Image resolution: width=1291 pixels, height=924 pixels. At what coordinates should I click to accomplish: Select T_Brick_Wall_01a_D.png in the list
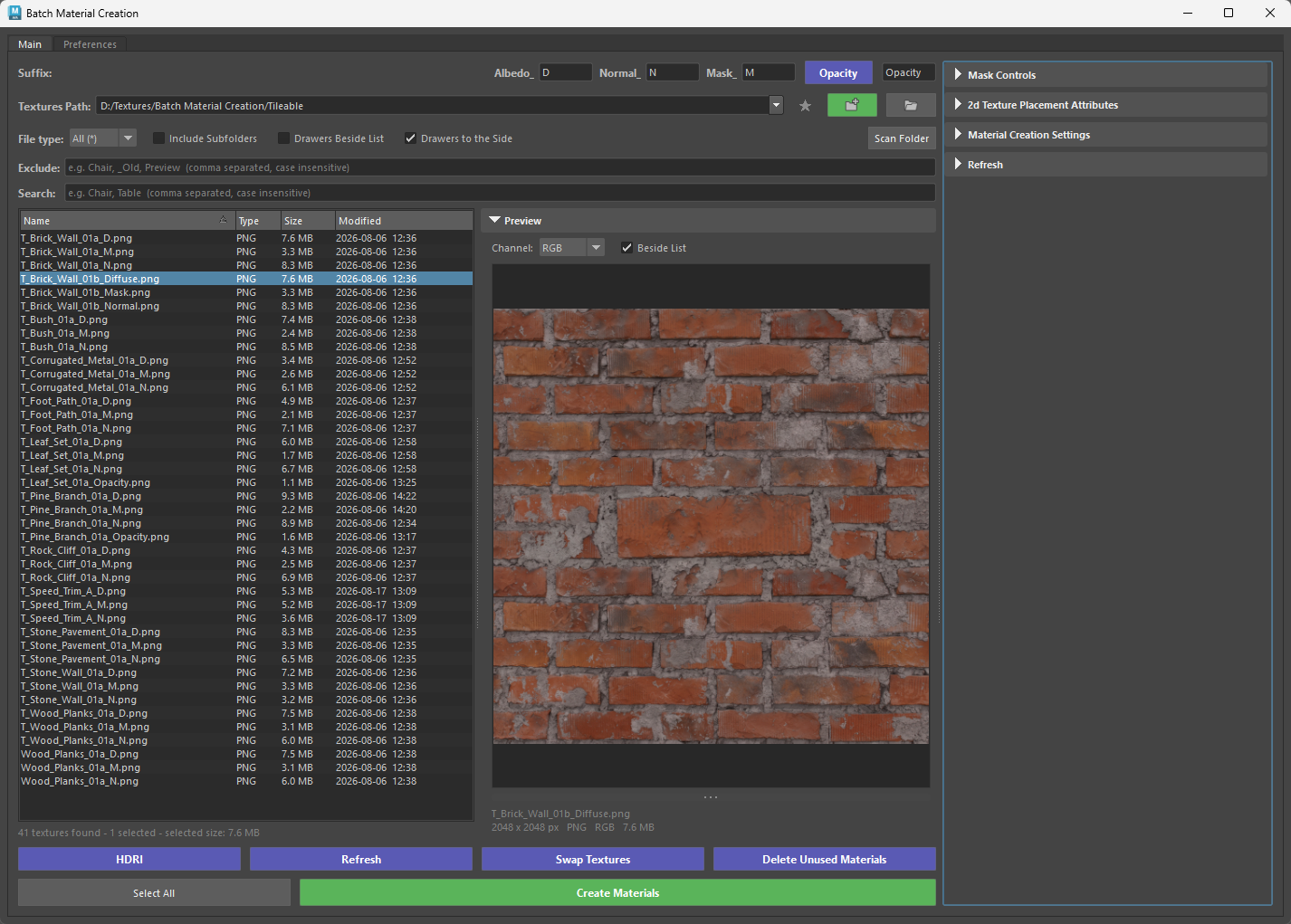click(x=246, y=238)
